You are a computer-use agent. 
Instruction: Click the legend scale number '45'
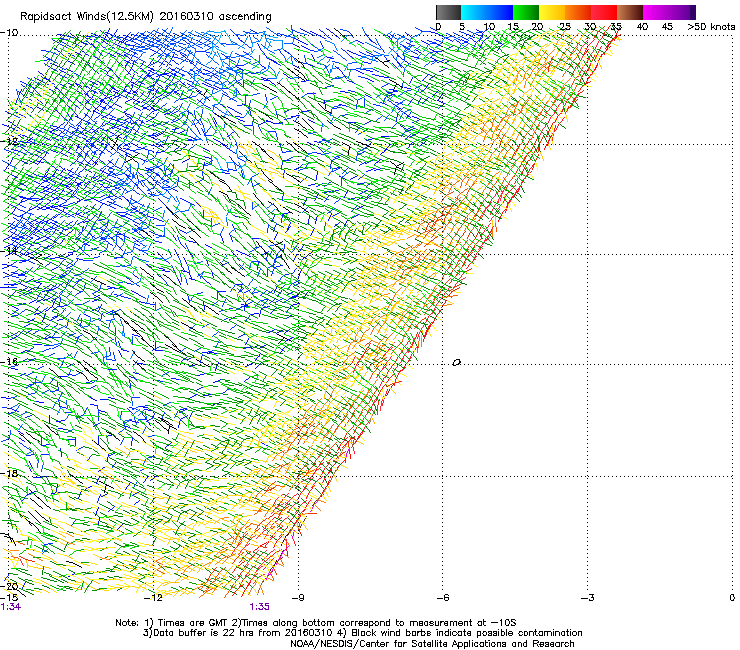click(667, 27)
